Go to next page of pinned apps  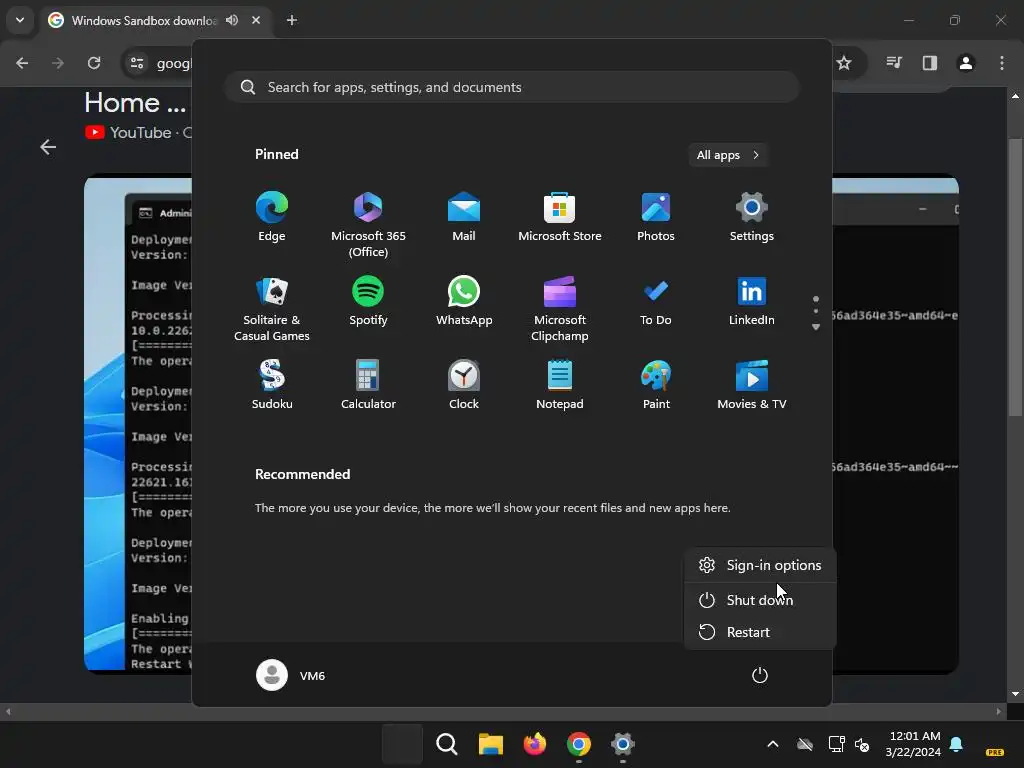[x=816, y=327]
